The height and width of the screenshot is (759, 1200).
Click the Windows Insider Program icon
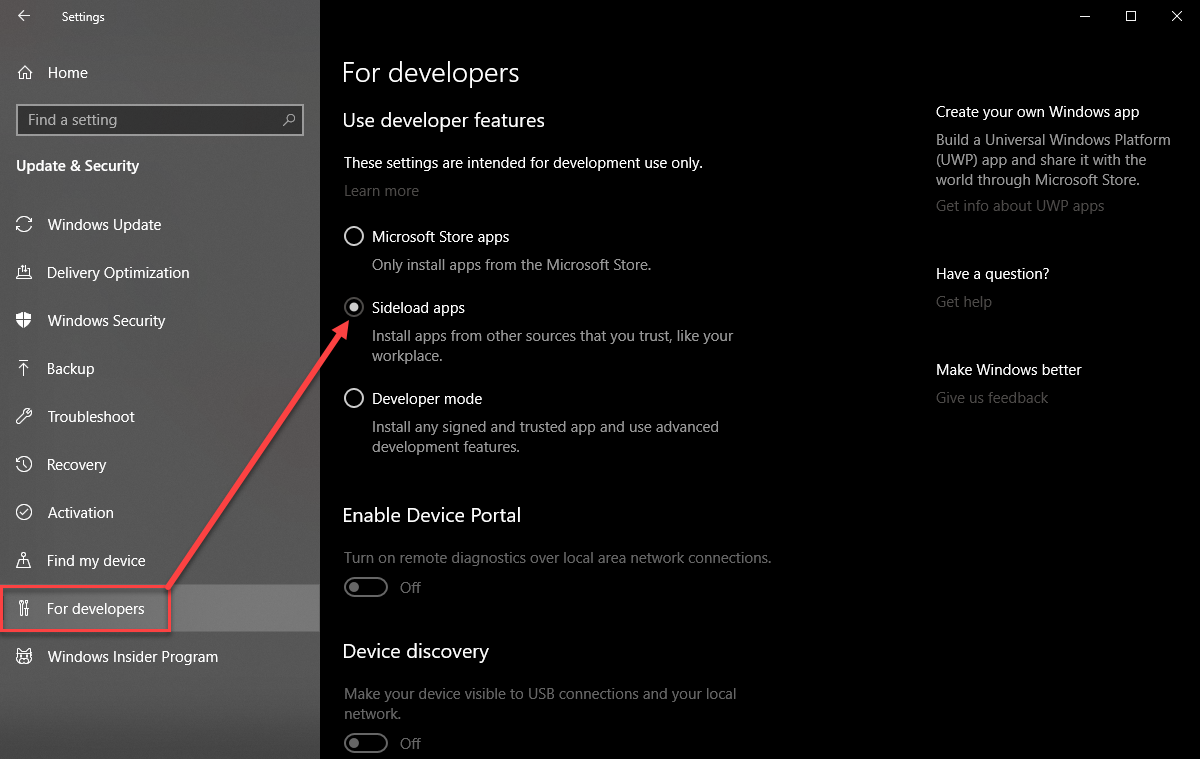point(24,656)
